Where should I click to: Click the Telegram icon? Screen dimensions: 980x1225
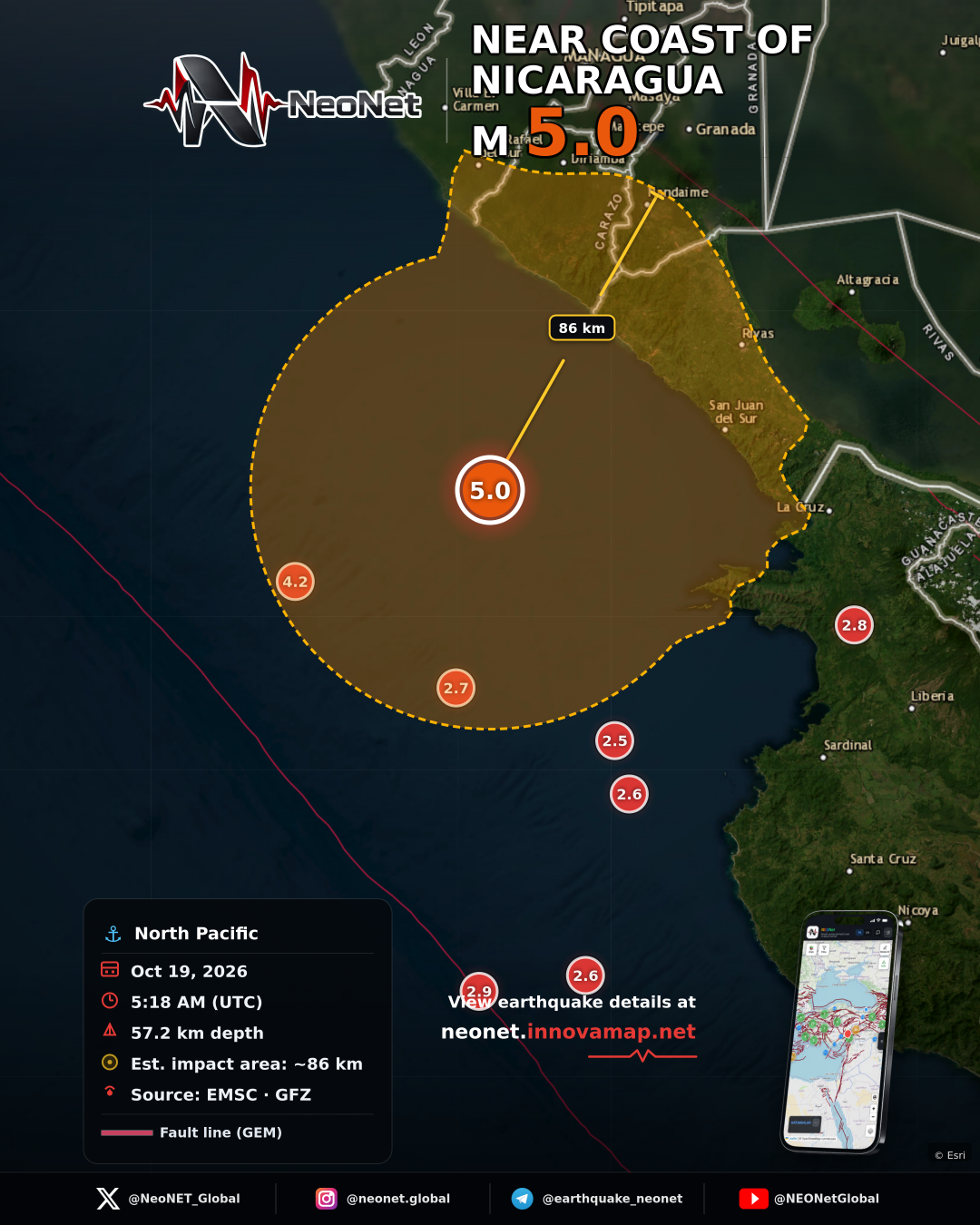tap(523, 1199)
